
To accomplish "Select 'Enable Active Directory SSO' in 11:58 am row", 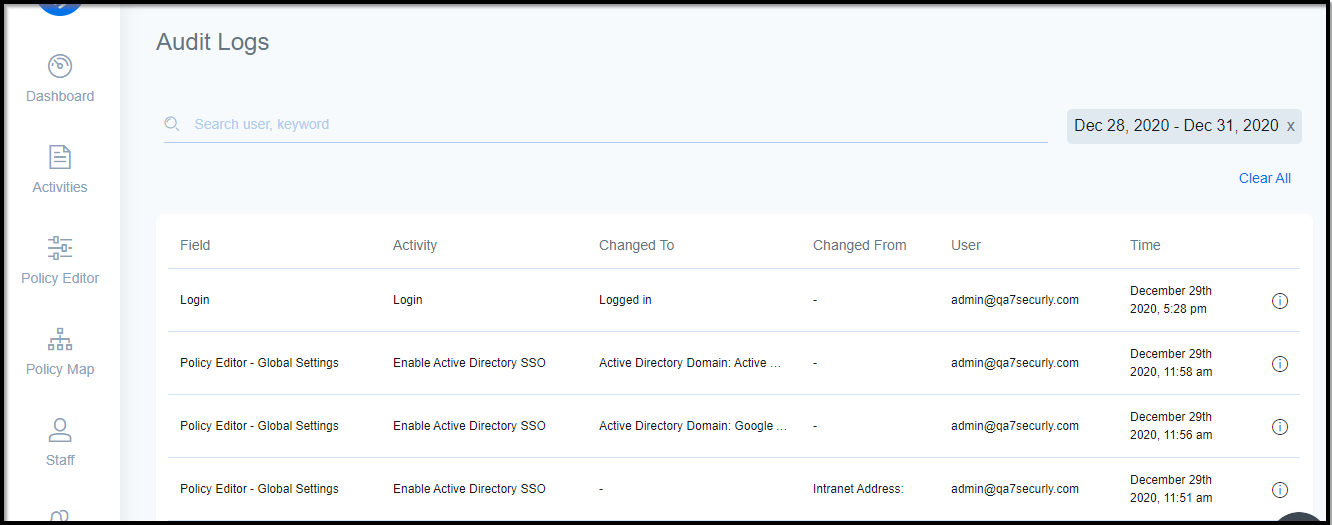I will tap(469, 363).
